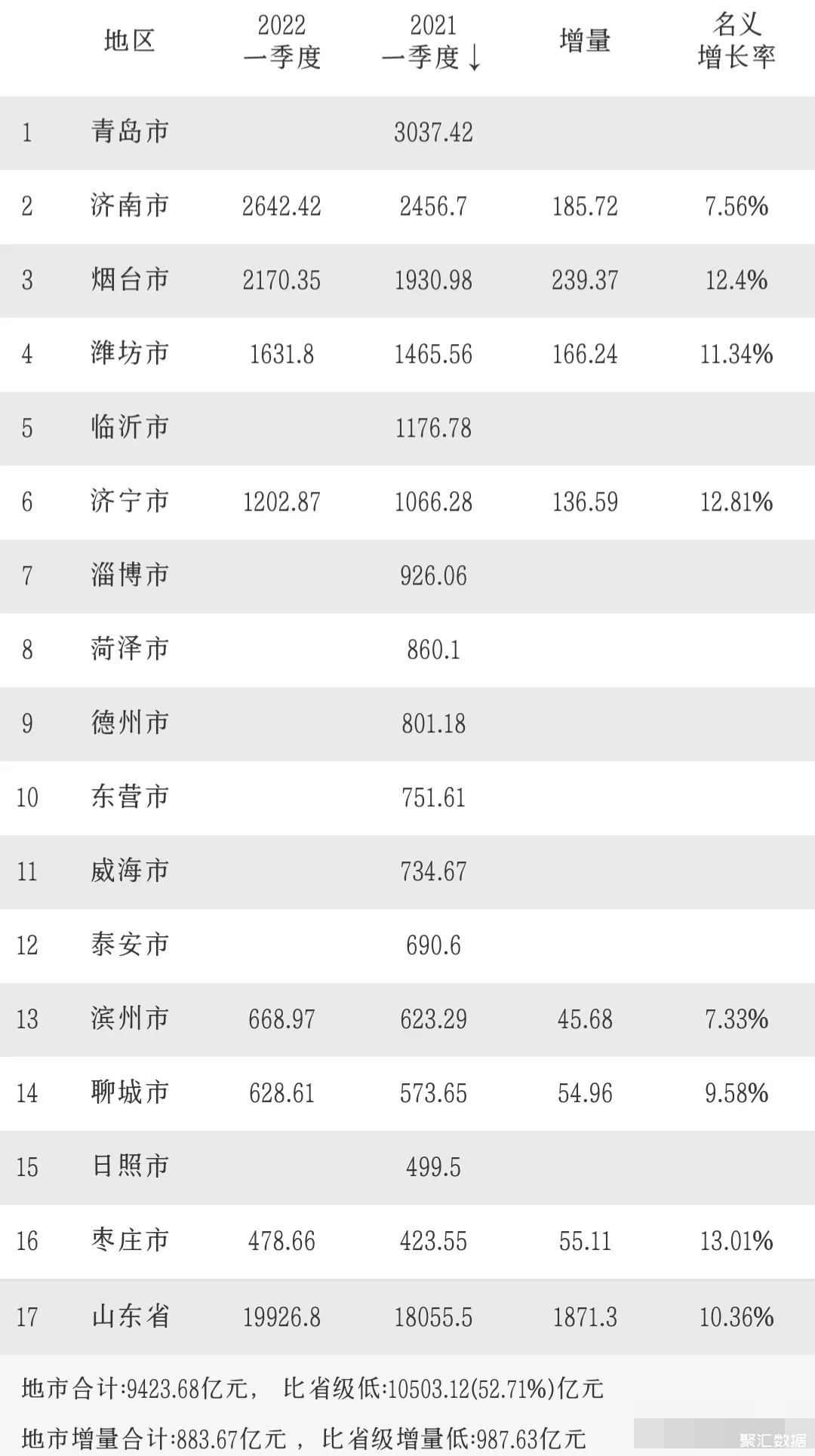Image resolution: width=815 pixels, height=1456 pixels.
Task: Click the 地市增量合计 summary line
Action: point(303,1439)
